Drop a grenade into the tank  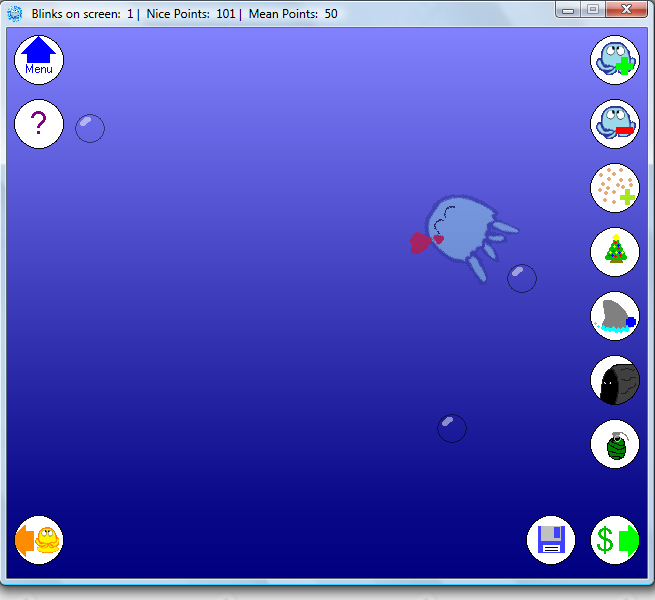click(x=614, y=444)
